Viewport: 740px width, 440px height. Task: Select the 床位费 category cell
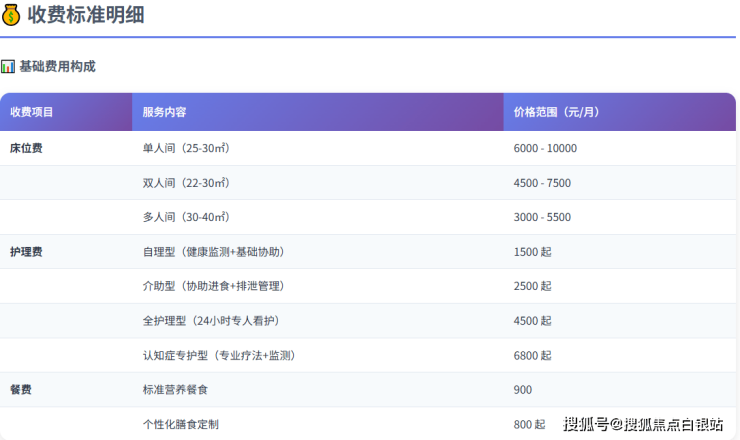click(26, 148)
